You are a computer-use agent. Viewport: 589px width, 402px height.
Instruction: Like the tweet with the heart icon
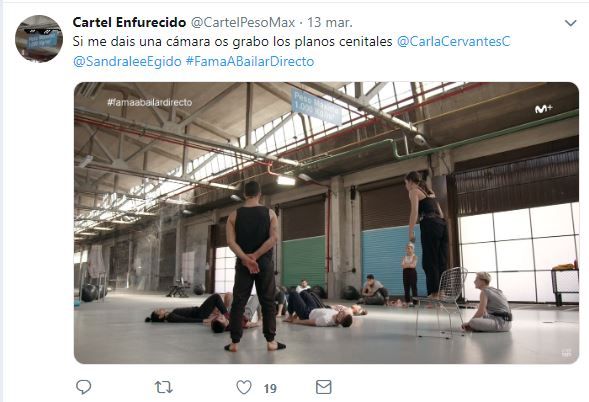click(x=244, y=387)
